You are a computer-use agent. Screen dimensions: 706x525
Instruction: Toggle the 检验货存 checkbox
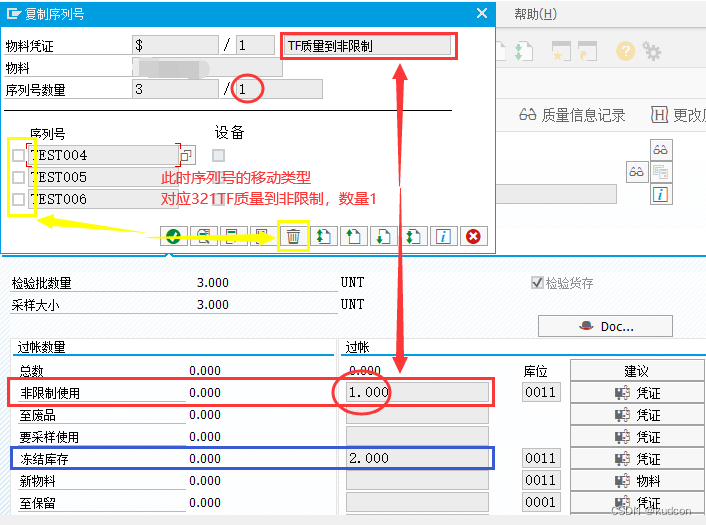point(538,283)
